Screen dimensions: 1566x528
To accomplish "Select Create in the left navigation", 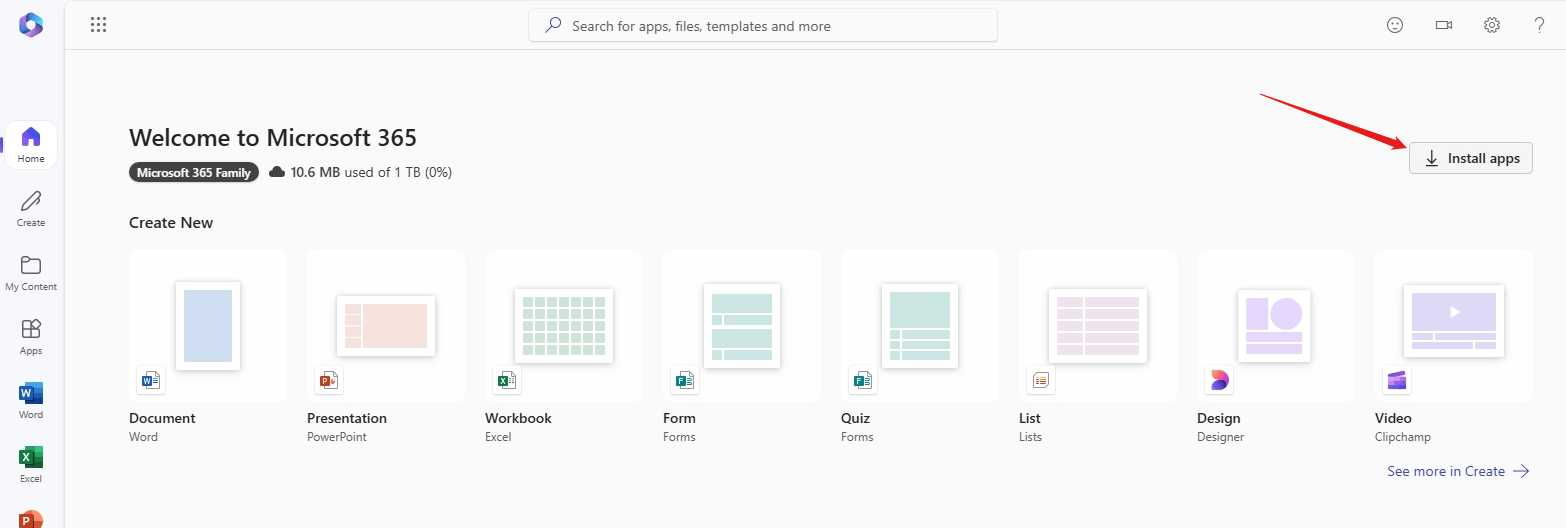I will click(31, 208).
